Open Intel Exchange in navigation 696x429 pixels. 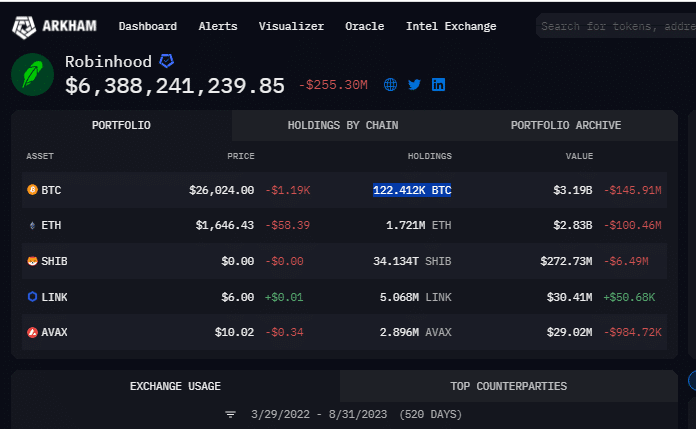point(451,26)
